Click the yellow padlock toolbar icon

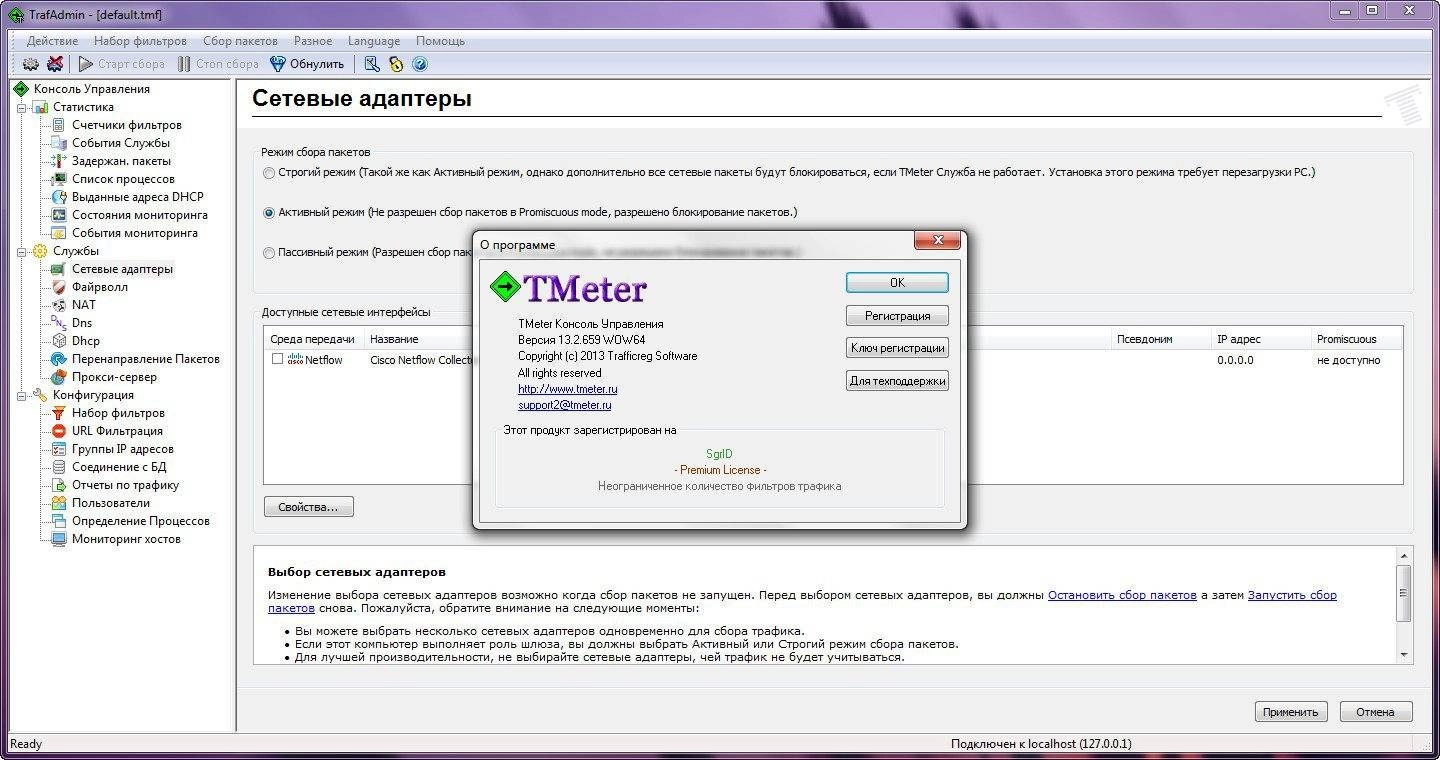point(396,64)
